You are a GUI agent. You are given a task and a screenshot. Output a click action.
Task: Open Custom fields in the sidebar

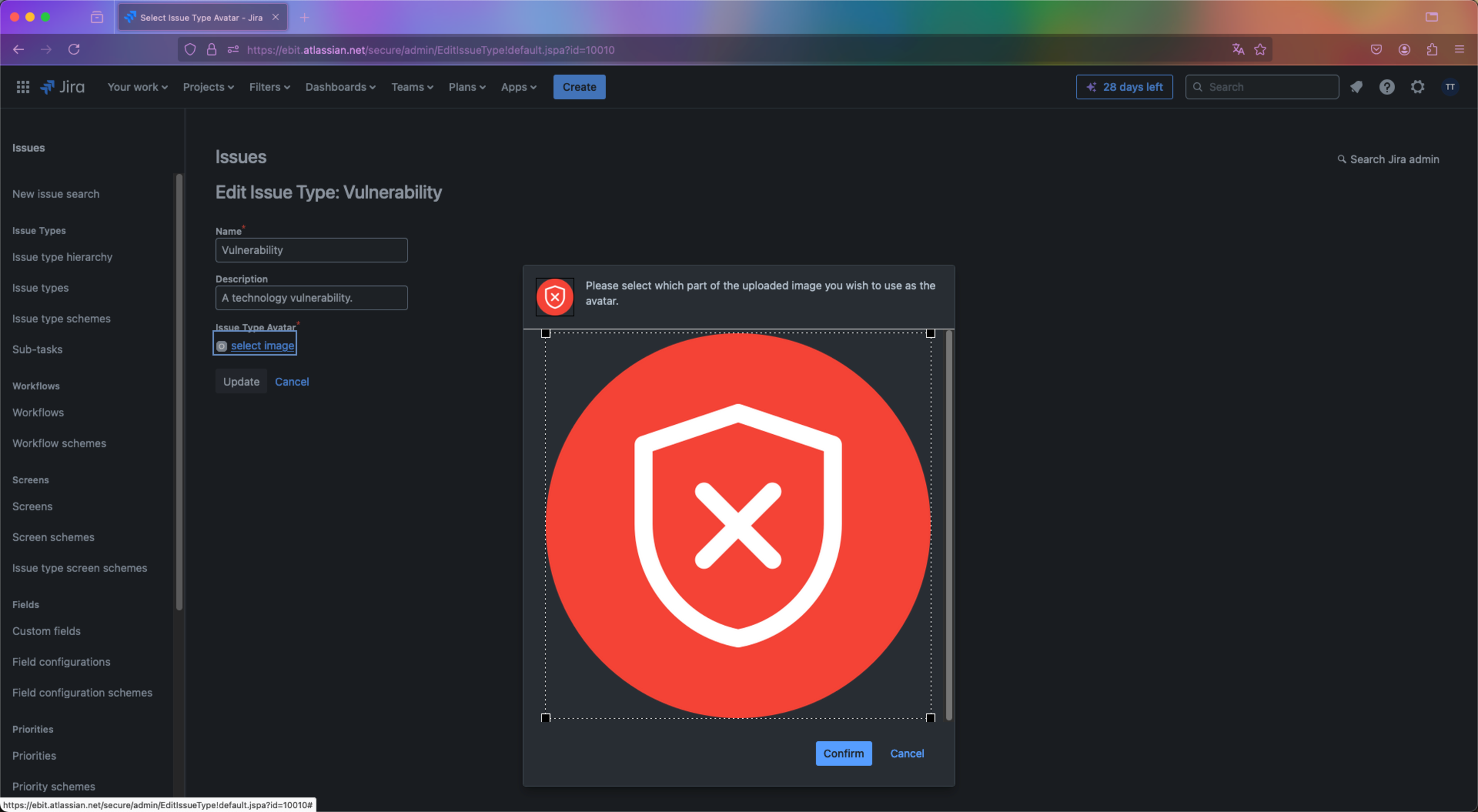point(46,631)
